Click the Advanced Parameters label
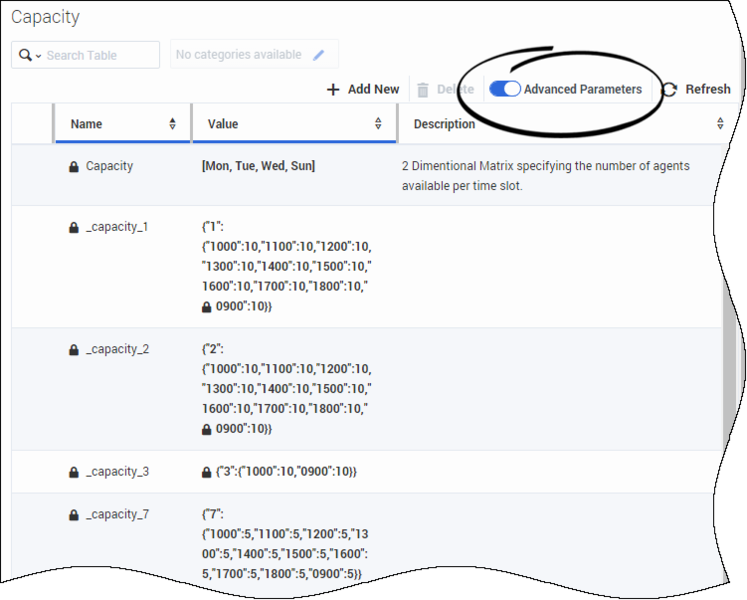This screenshot has height=600, width=747. coord(583,89)
